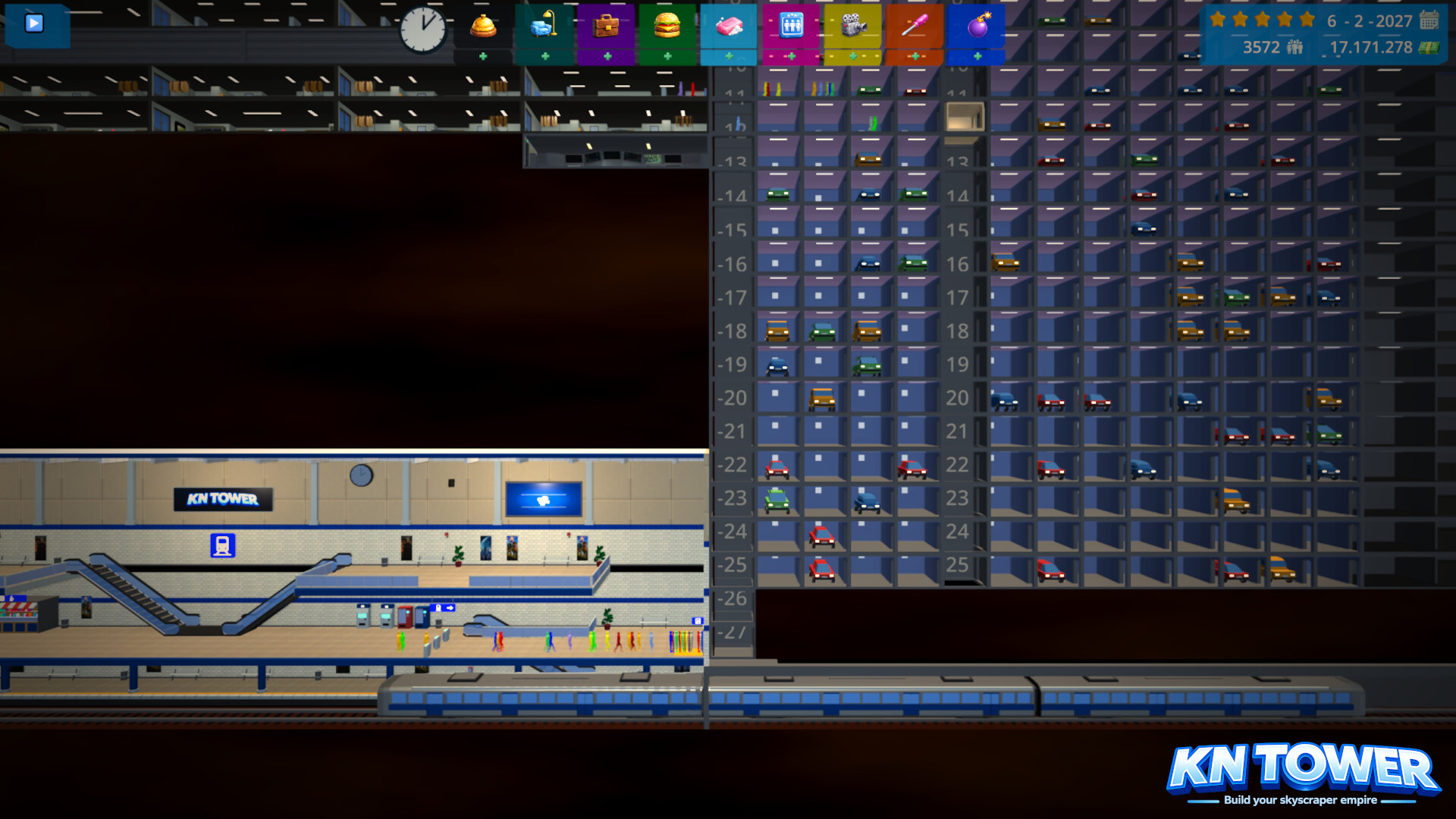The height and width of the screenshot is (819, 1456).
Task: Expand the plus under the soap category
Action: 729,57
